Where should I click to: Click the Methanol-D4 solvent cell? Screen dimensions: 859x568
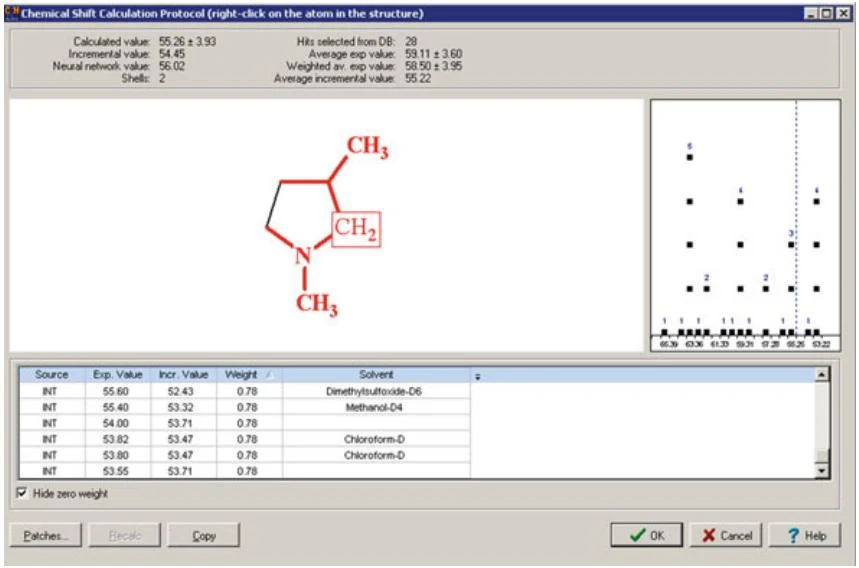point(376,407)
